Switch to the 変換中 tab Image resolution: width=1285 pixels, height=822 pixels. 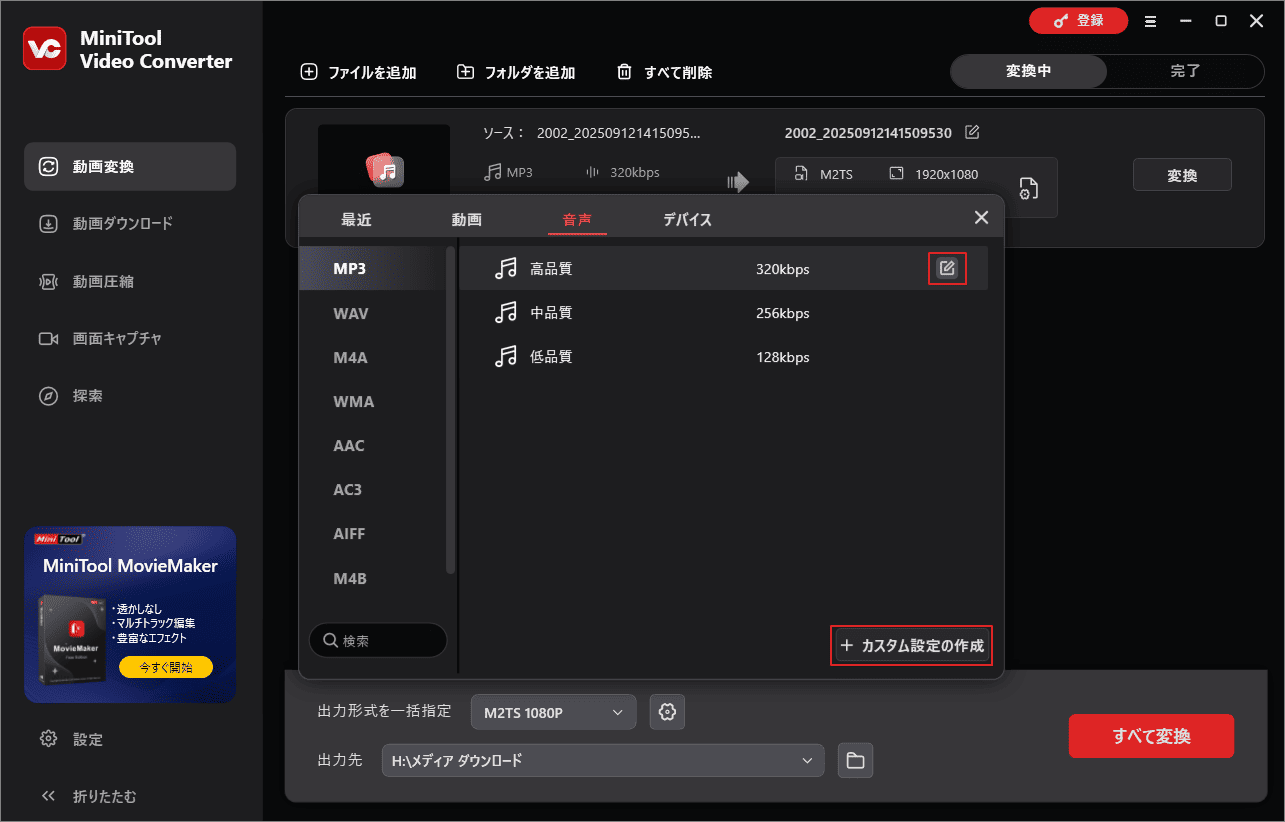tap(1028, 71)
